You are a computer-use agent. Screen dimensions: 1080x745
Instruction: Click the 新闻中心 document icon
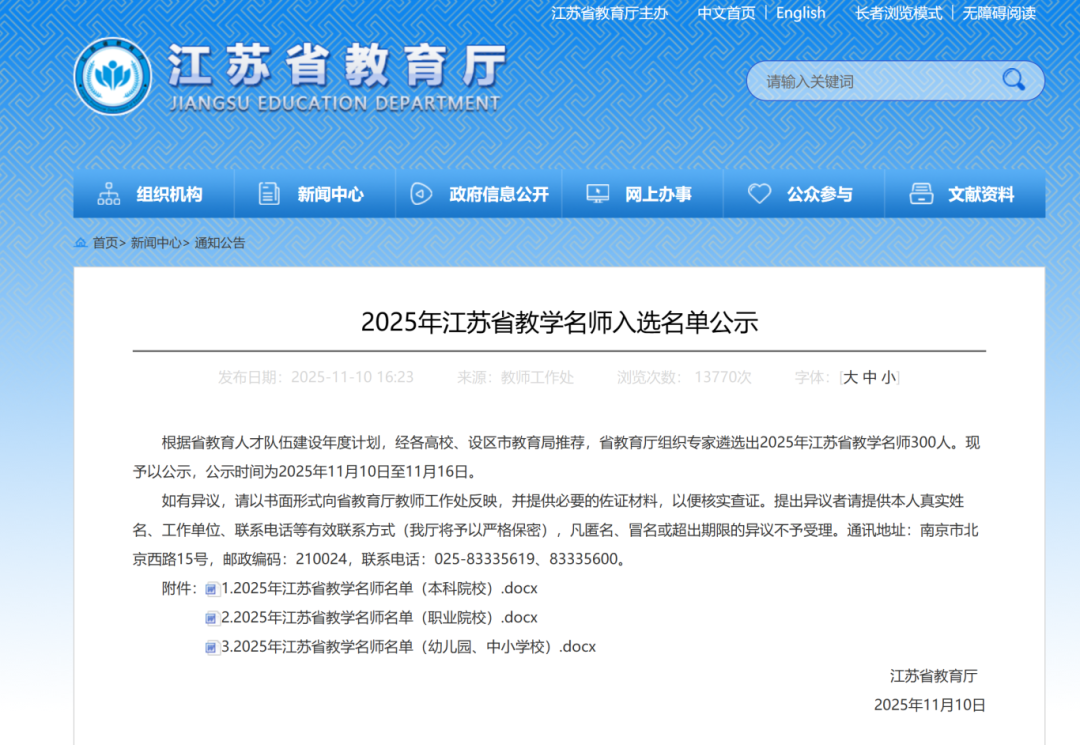pos(267,194)
